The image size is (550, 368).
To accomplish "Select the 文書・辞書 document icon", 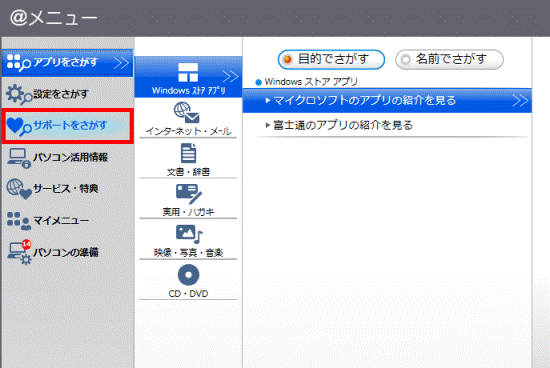I will point(188,153).
